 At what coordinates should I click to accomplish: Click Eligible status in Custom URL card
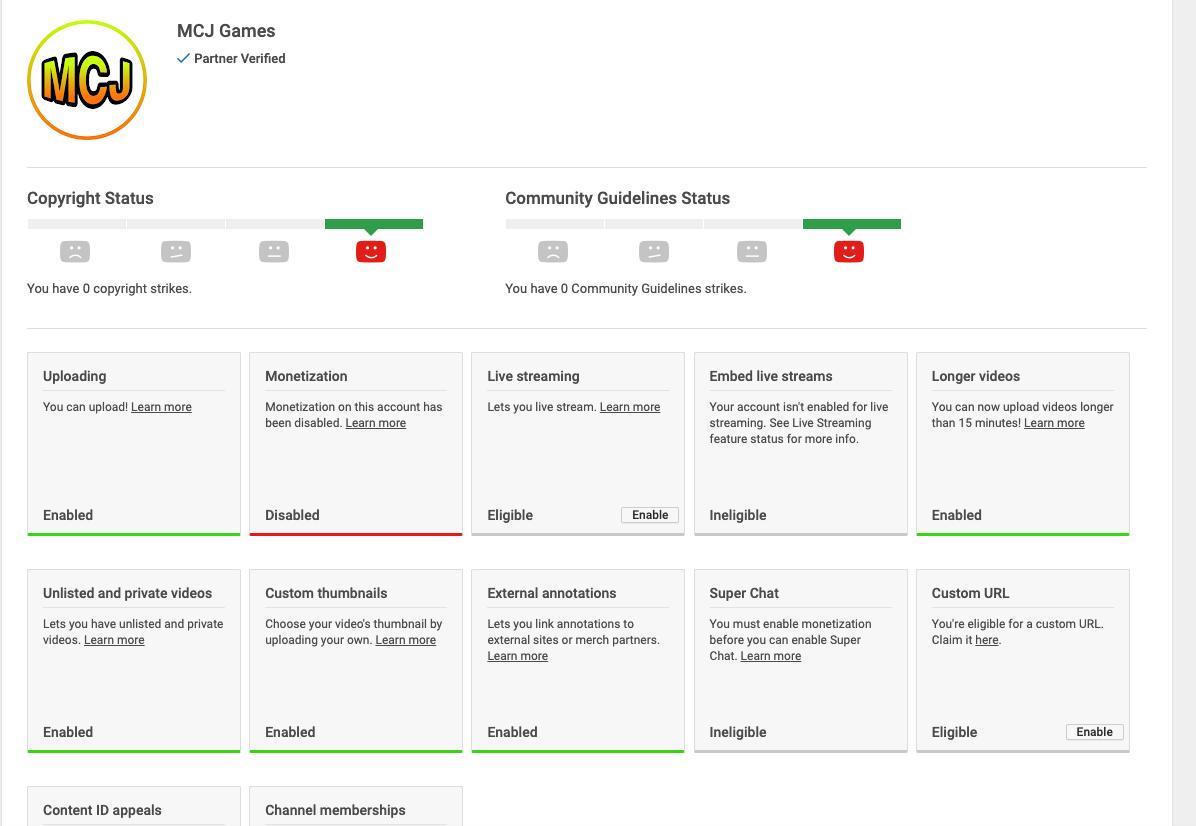coord(954,732)
